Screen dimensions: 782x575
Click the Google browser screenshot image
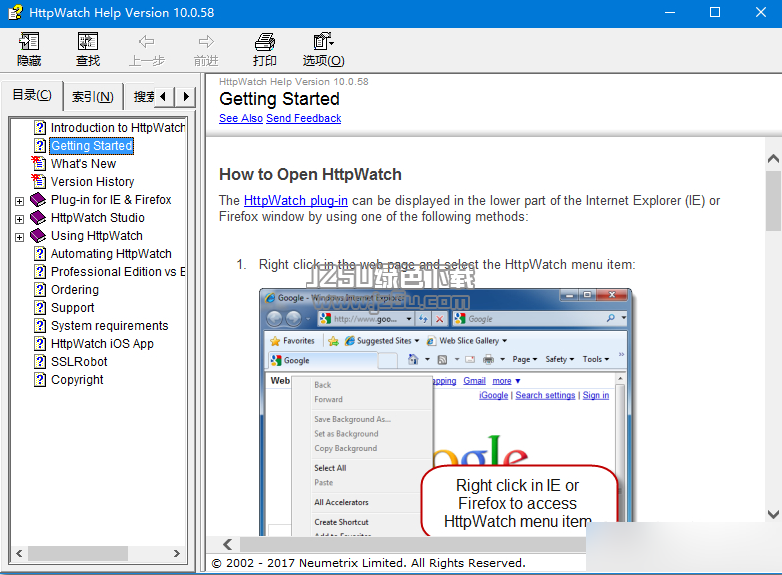[445, 412]
